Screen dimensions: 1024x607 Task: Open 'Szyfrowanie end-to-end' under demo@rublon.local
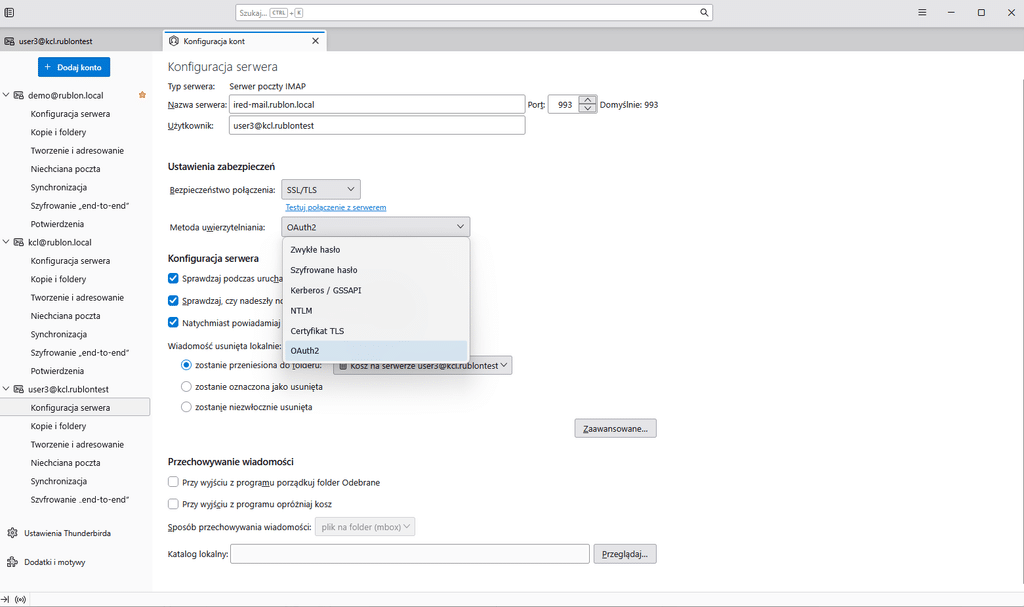coord(80,205)
